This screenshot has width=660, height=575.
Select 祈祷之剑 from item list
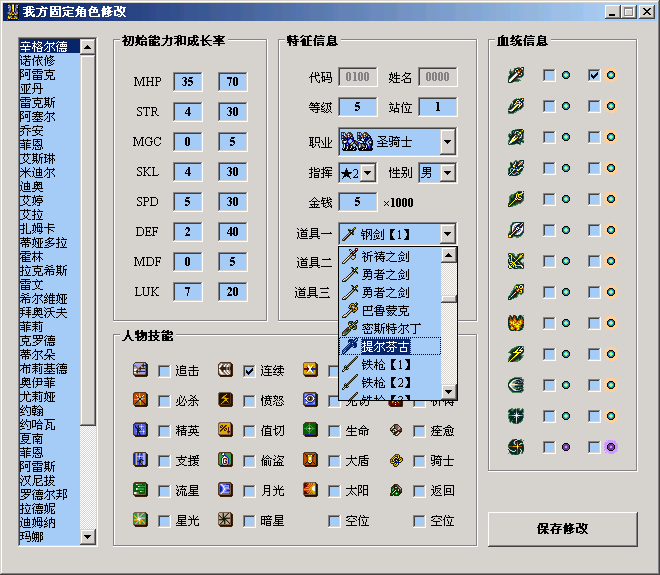click(390, 256)
